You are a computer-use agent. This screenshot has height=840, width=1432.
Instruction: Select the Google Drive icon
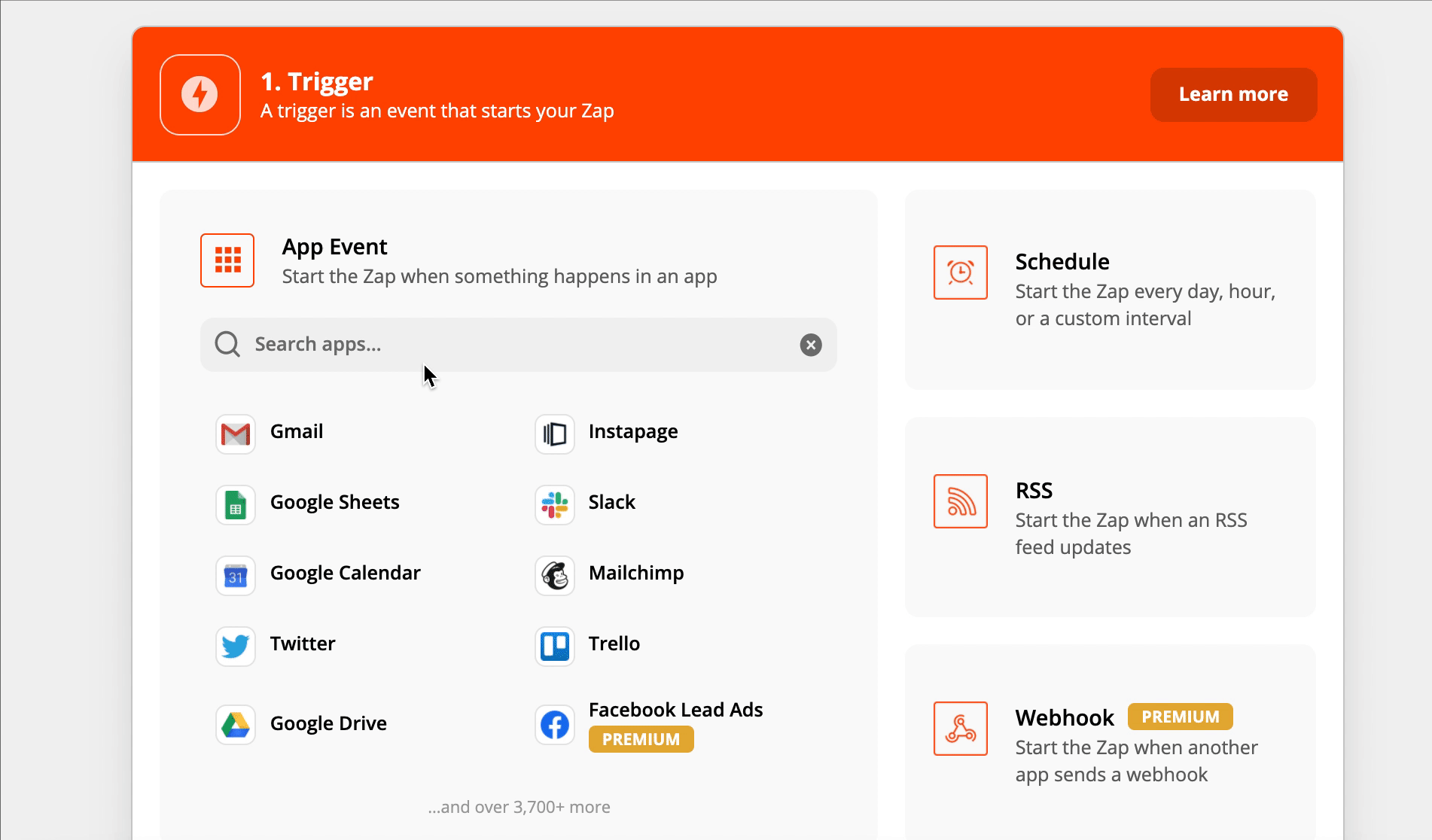[x=236, y=725]
